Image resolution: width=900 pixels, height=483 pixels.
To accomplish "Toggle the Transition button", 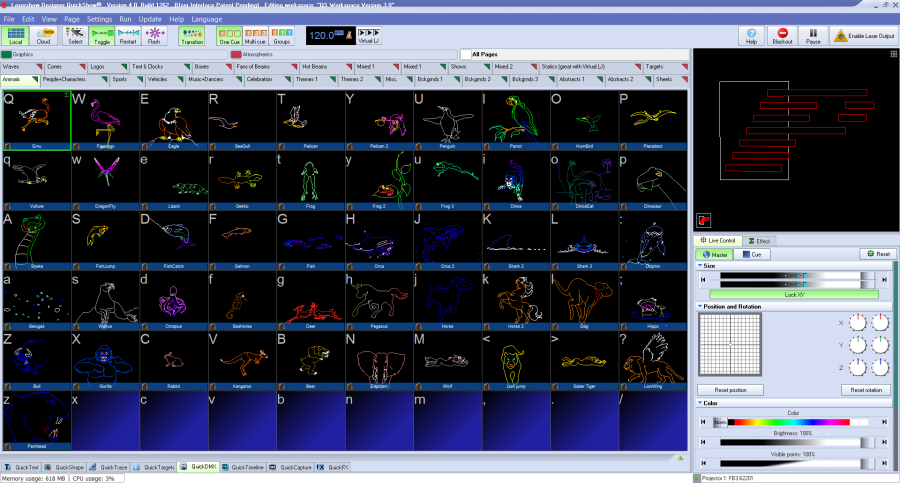I will [191, 36].
